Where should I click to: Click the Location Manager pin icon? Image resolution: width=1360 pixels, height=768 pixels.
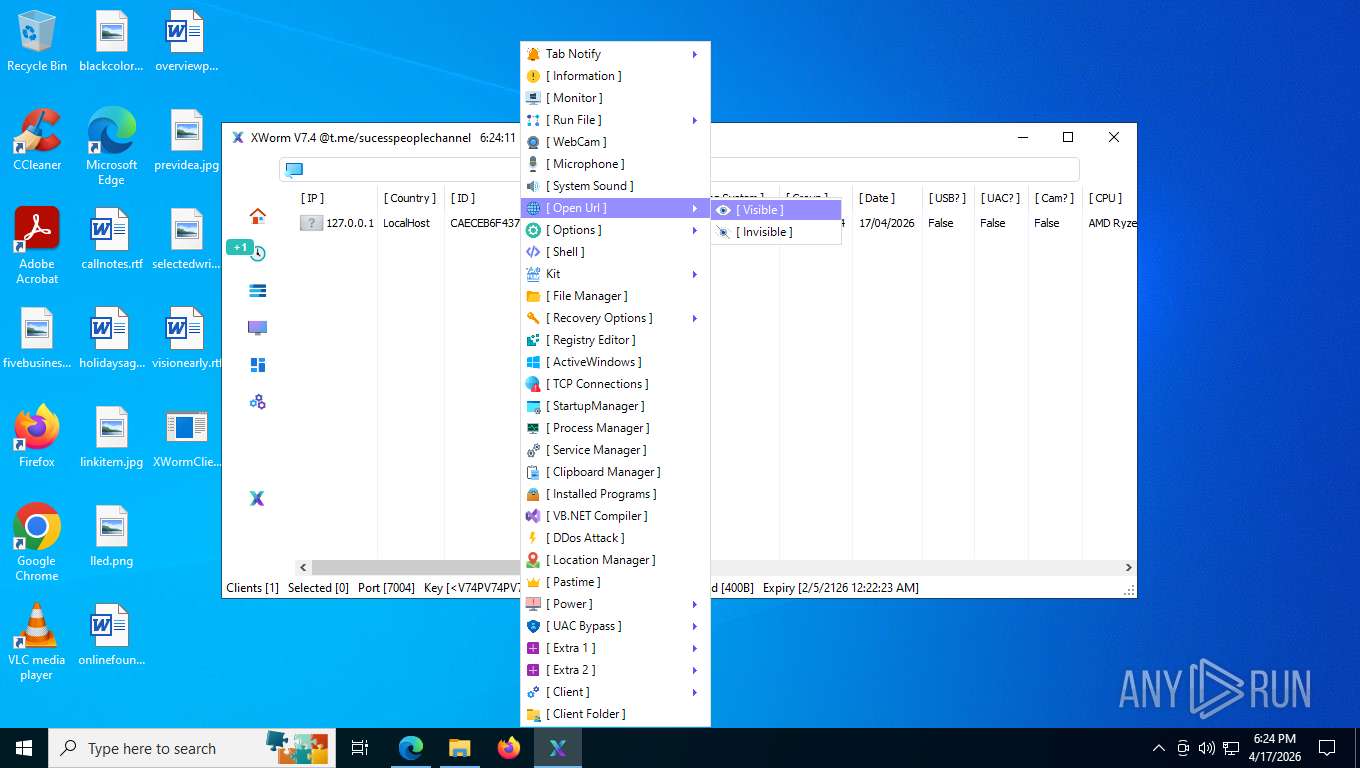point(533,560)
